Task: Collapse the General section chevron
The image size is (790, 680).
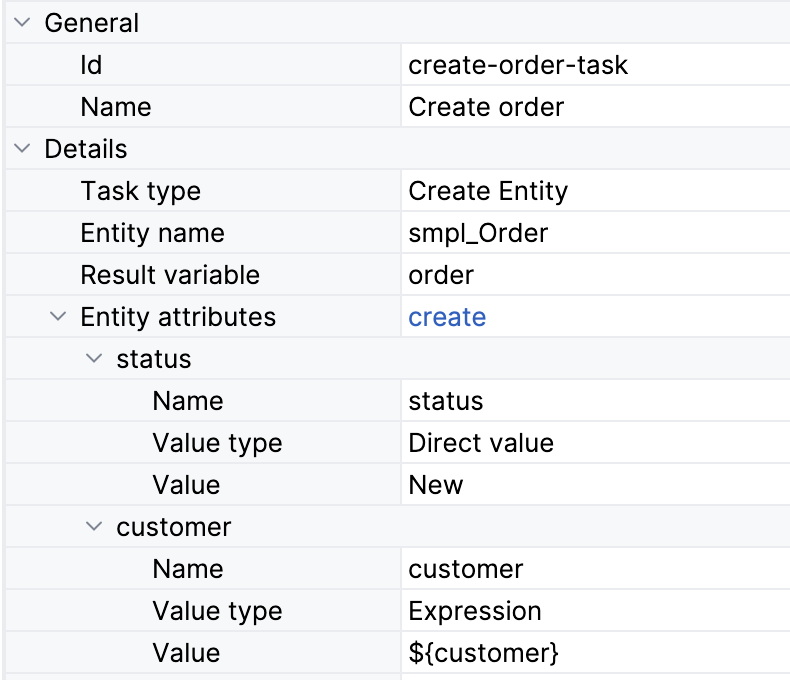Action: click(x=22, y=24)
